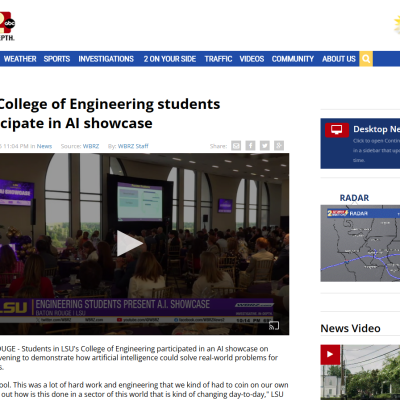Open the Traffic menu
The width and height of the screenshot is (400, 400).
[x=218, y=59]
